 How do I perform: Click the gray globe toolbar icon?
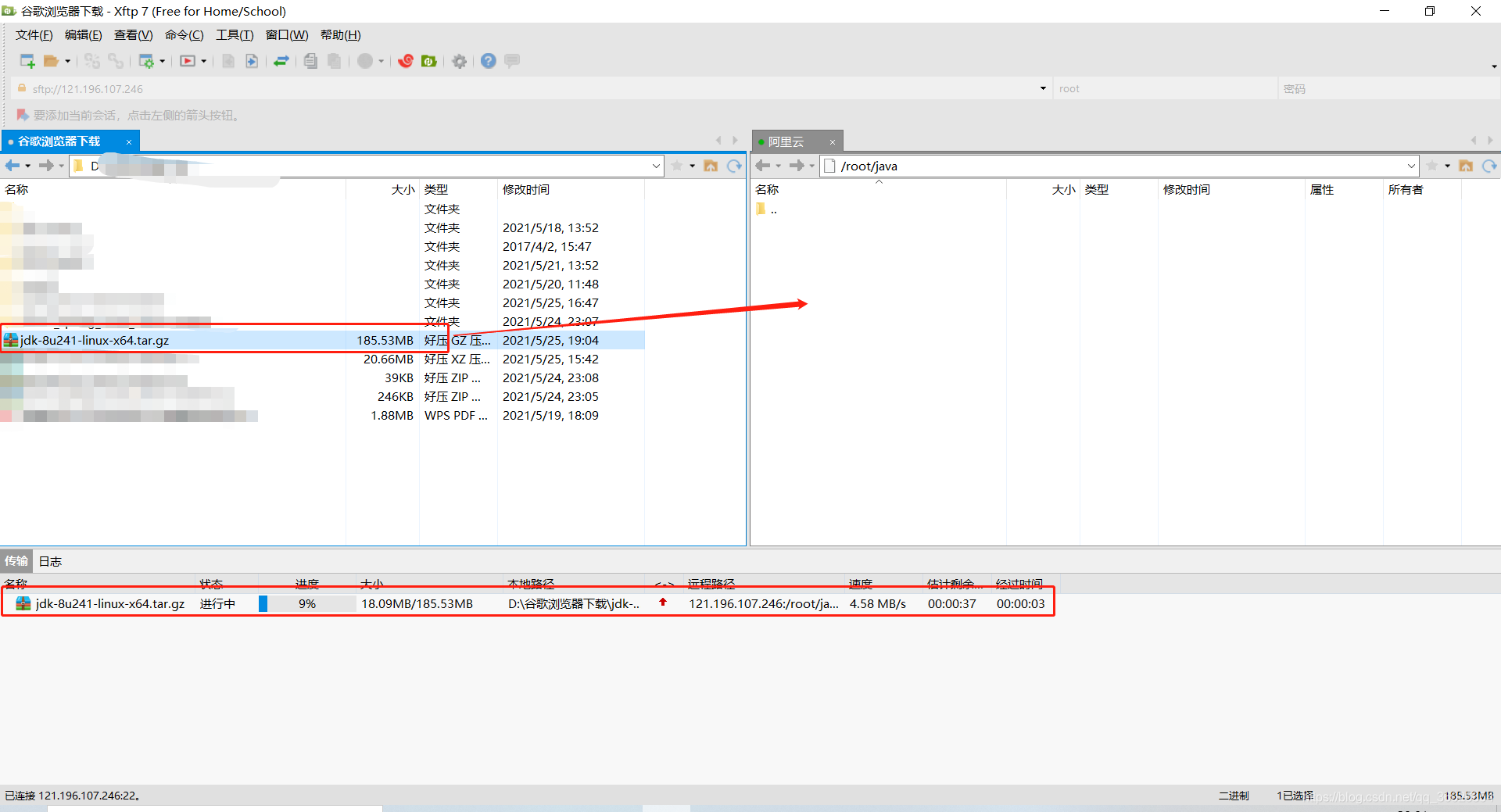point(365,61)
